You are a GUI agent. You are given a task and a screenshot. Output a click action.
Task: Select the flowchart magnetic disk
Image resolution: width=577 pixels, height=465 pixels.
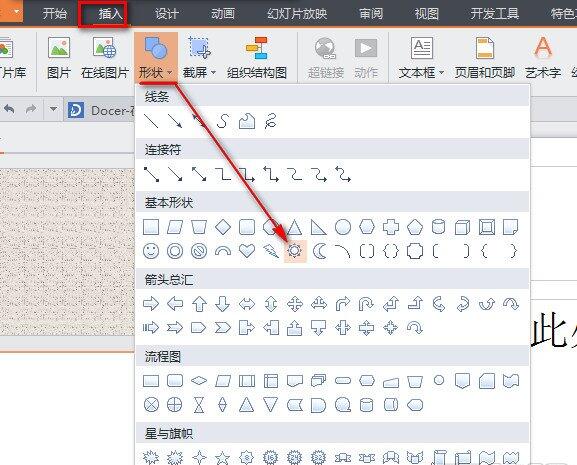[367, 405]
